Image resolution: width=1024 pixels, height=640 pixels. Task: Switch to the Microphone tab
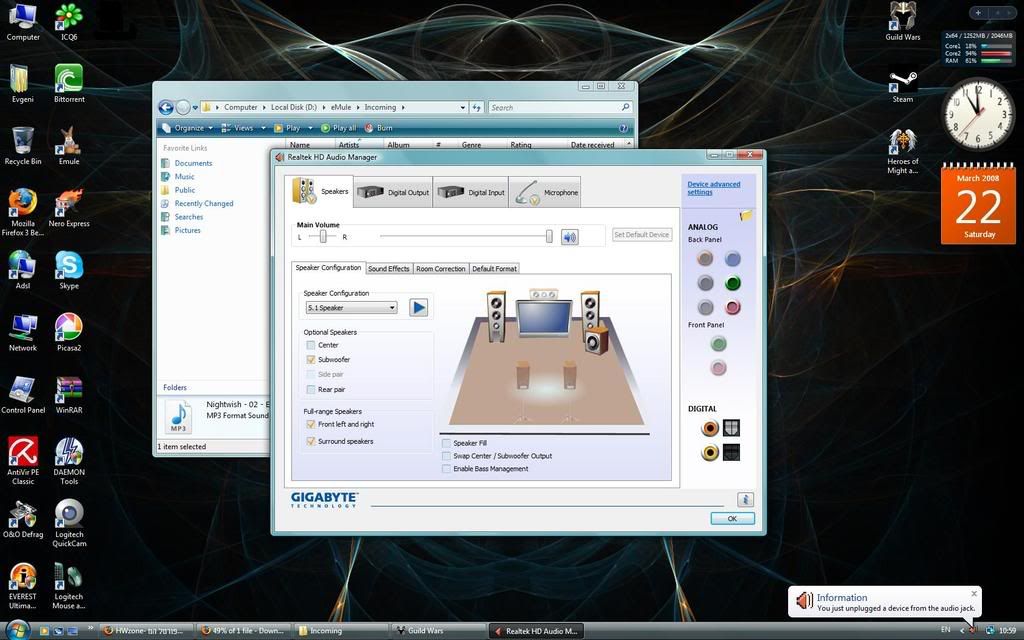(545, 192)
